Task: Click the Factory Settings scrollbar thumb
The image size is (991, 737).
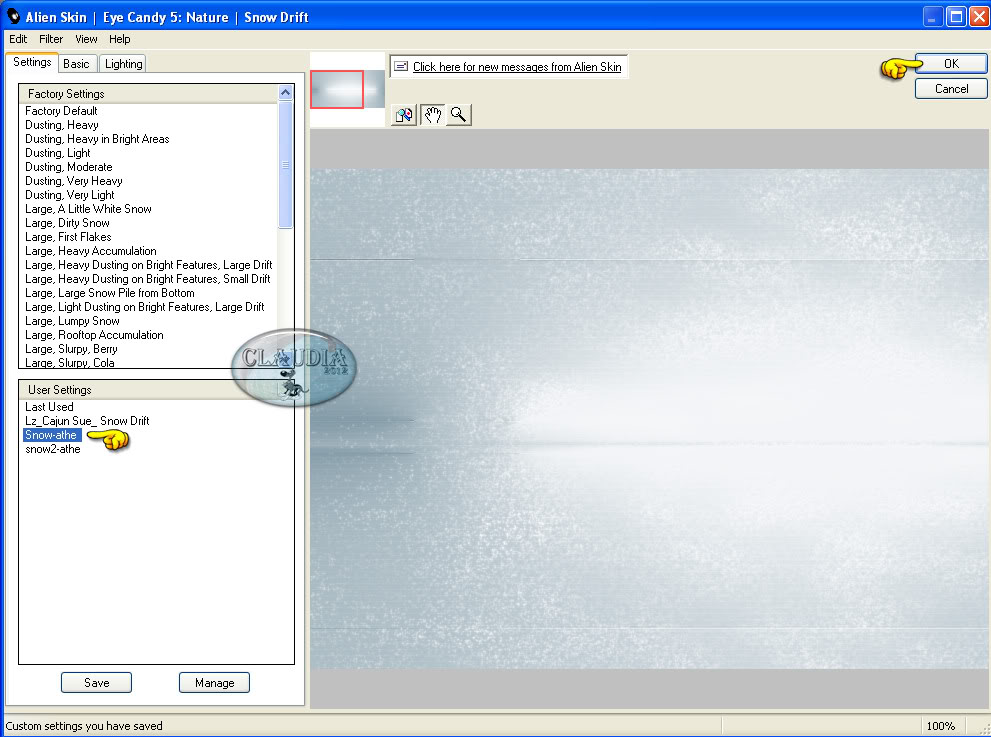Action: tap(286, 165)
